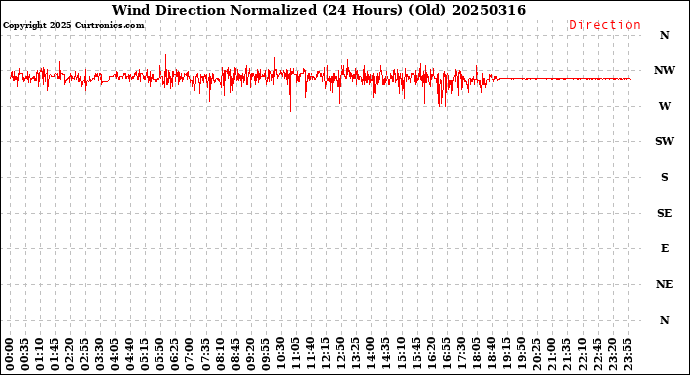The width and height of the screenshot is (690, 375).
Task: Click the 01:45 time label
Action: point(55,354)
